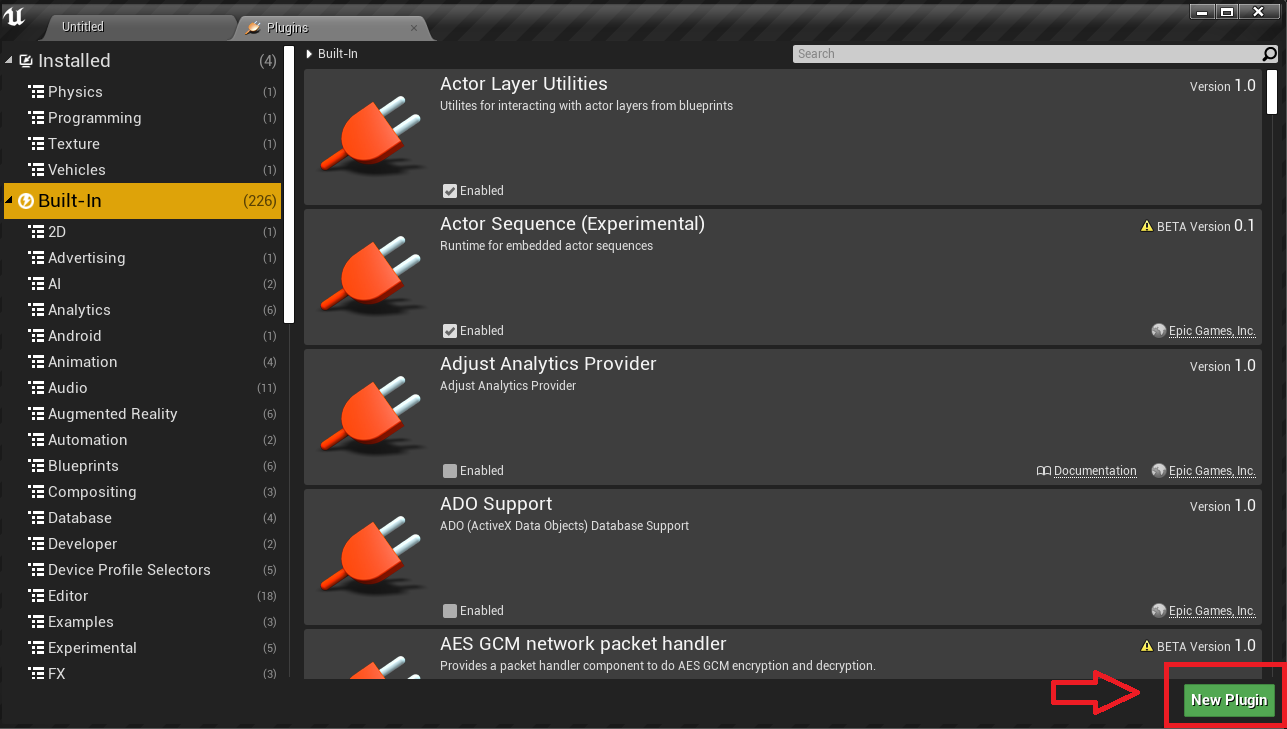Uncheck Enabled for Actor Sequence (Experimental)

(x=450, y=331)
